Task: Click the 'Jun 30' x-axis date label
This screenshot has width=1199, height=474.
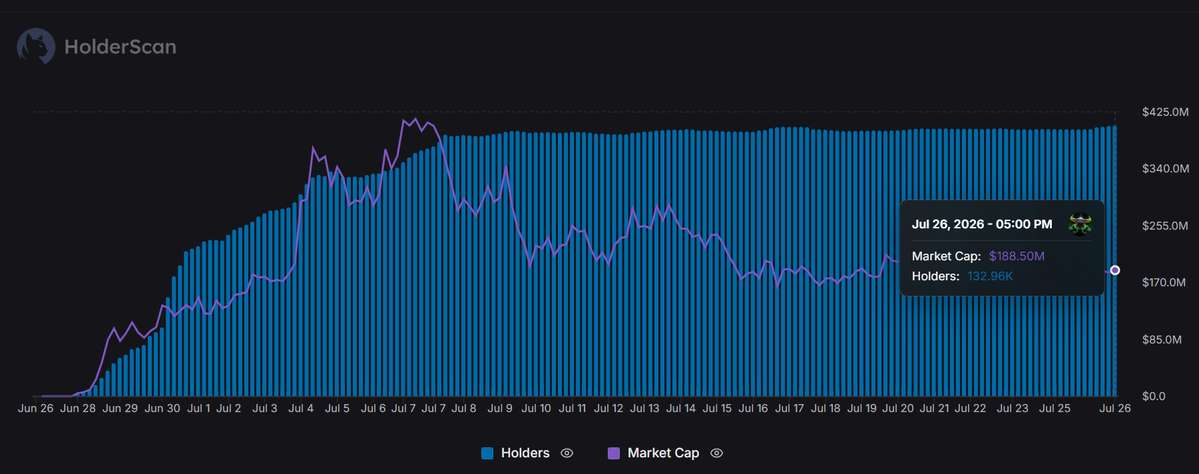Action: click(x=162, y=409)
